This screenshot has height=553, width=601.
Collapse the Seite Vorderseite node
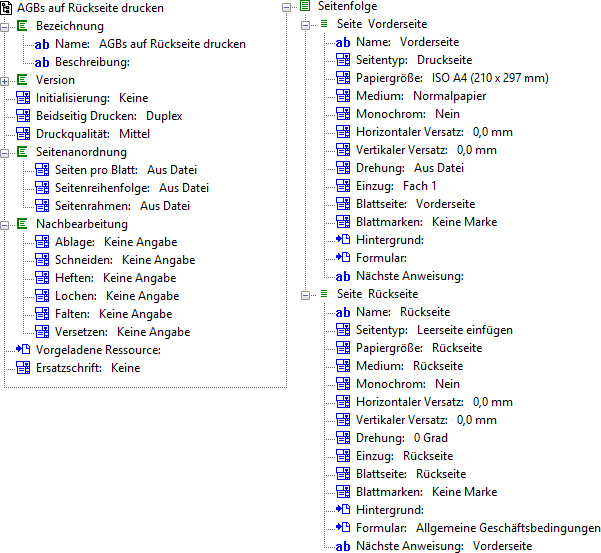307,24
